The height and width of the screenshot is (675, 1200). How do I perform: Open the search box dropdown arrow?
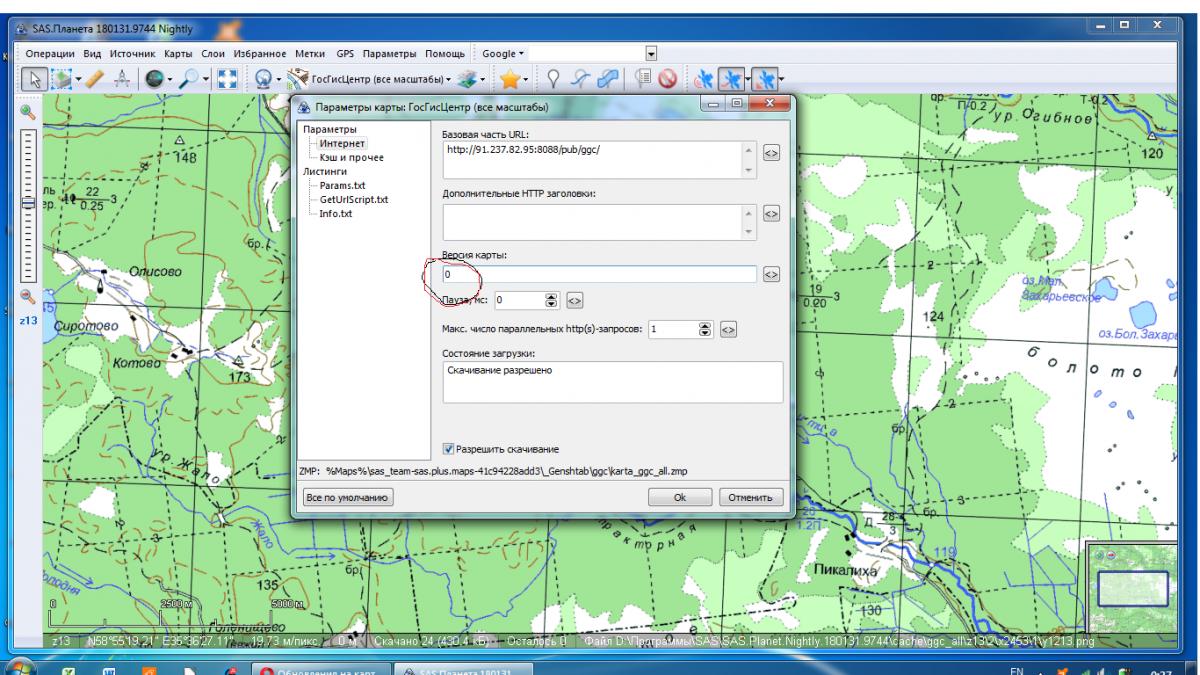click(x=652, y=52)
